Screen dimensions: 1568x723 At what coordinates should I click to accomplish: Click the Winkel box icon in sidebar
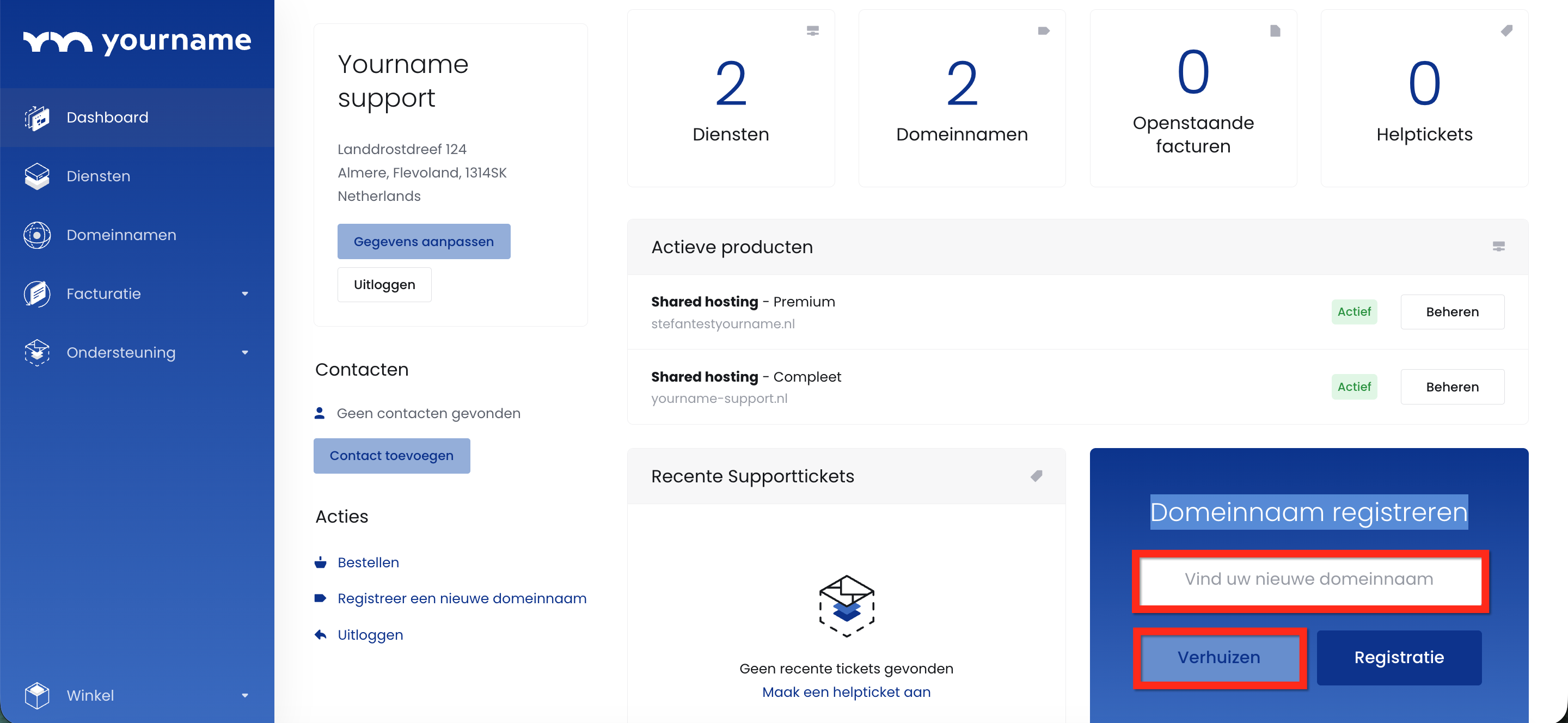[37, 695]
